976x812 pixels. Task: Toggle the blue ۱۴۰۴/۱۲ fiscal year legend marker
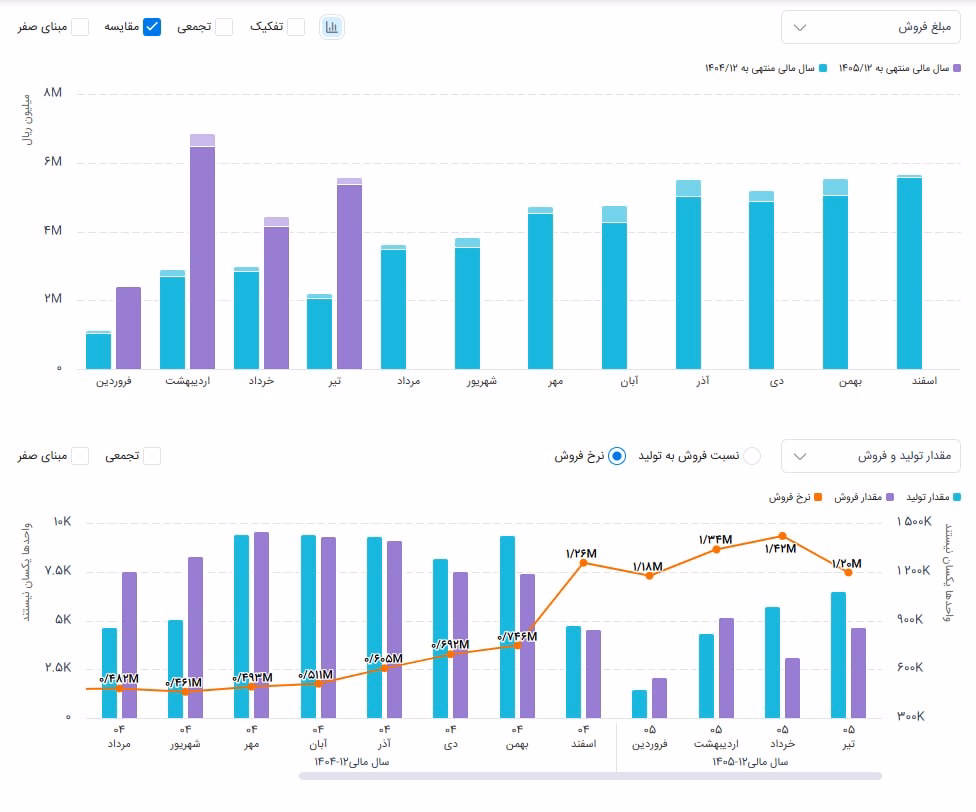pyautogui.click(x=823, y=68)
